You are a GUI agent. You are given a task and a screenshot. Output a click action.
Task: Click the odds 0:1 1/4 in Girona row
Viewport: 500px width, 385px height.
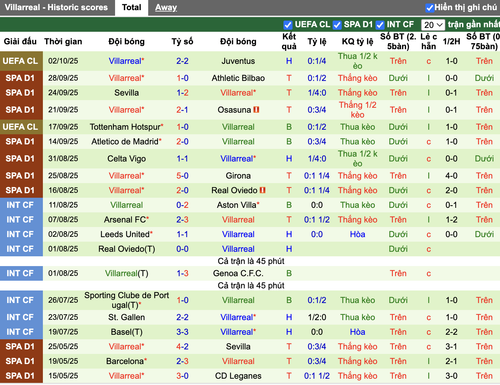click(x=317, y=176)
